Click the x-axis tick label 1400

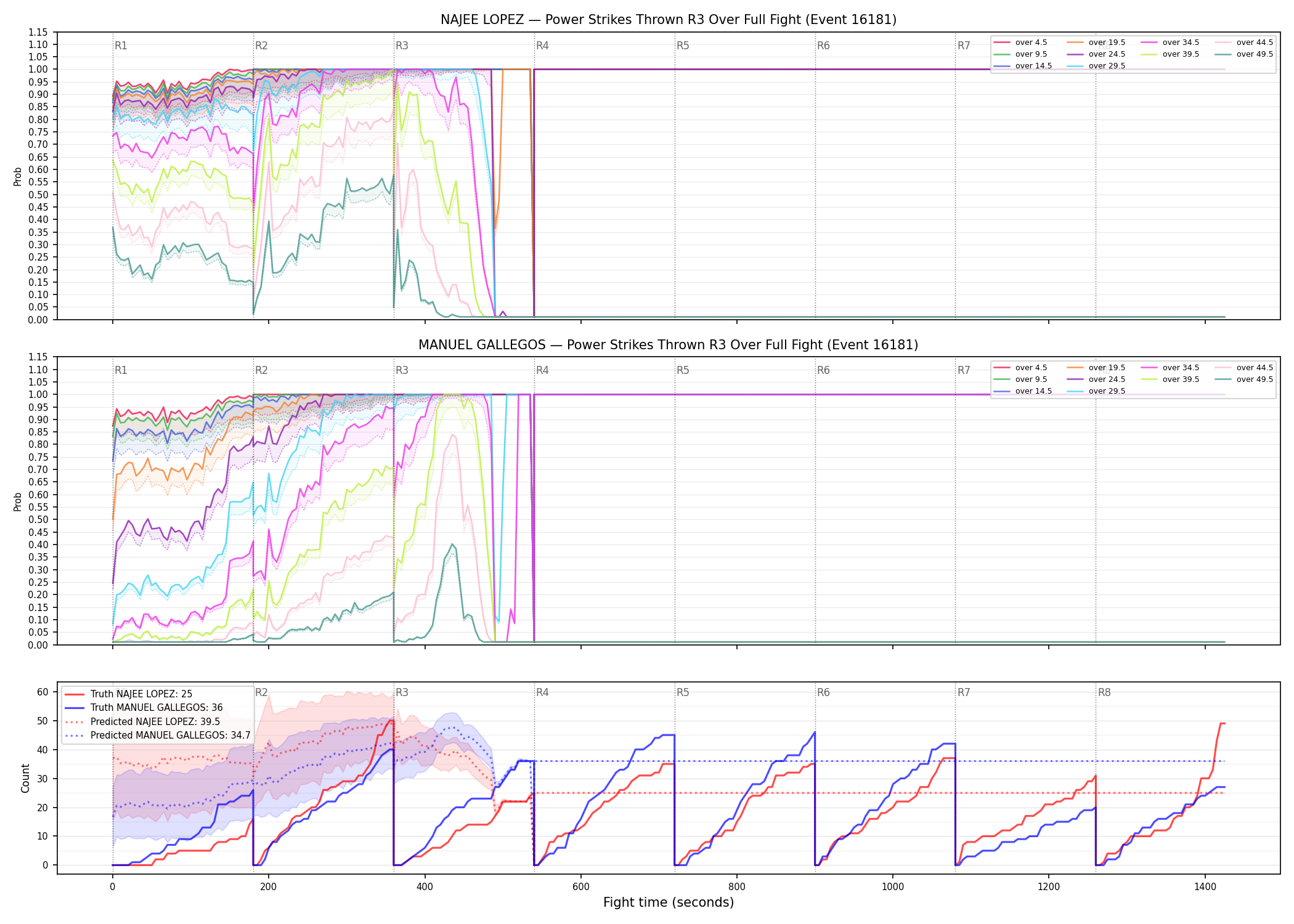(1205, 887)
